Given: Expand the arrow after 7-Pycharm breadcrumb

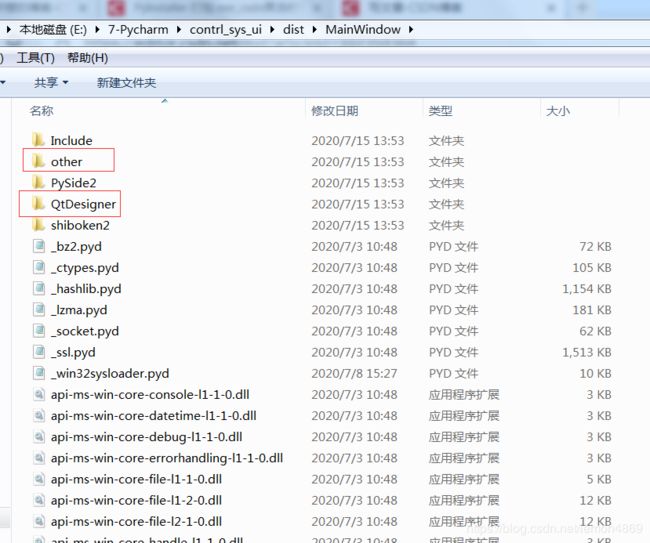Looking at the screenshot, I should [x=179, y=29].
